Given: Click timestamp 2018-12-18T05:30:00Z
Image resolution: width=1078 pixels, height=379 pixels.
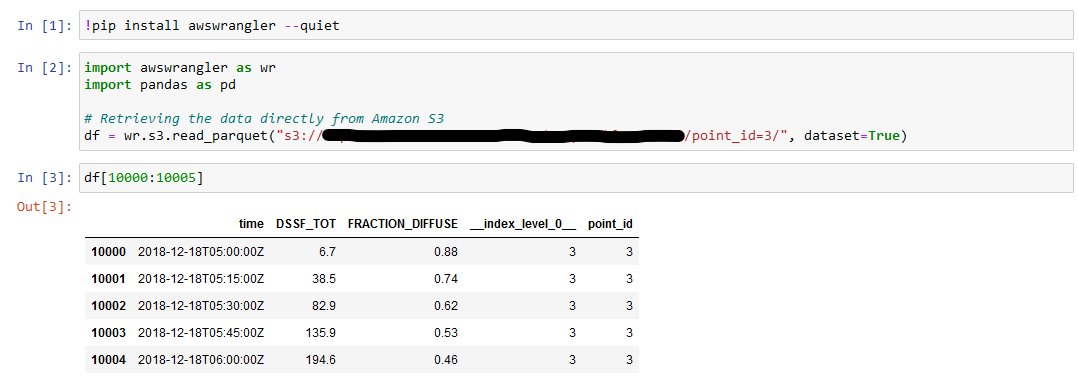Looking at the screenshot, I should pyautogui.click(x=201, y=305).
